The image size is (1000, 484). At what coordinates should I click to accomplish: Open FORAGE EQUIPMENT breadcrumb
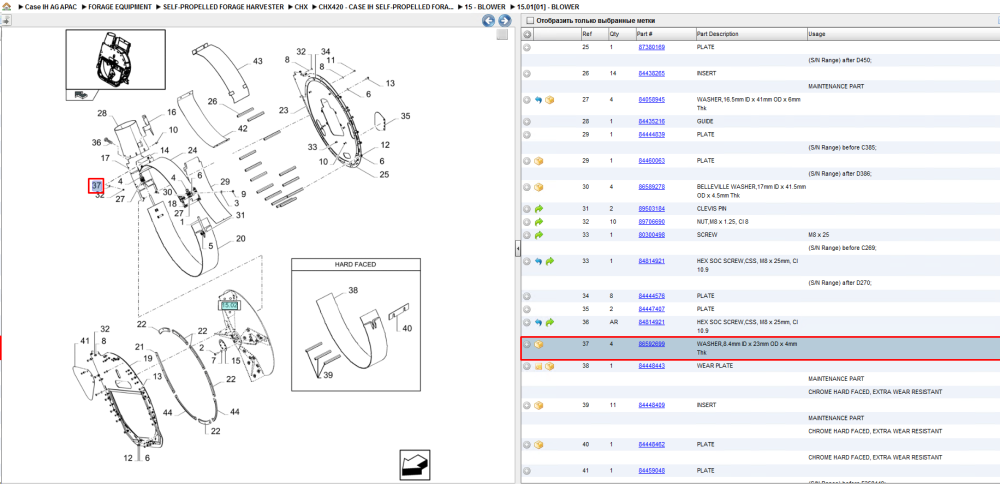[x=119, y=7]
